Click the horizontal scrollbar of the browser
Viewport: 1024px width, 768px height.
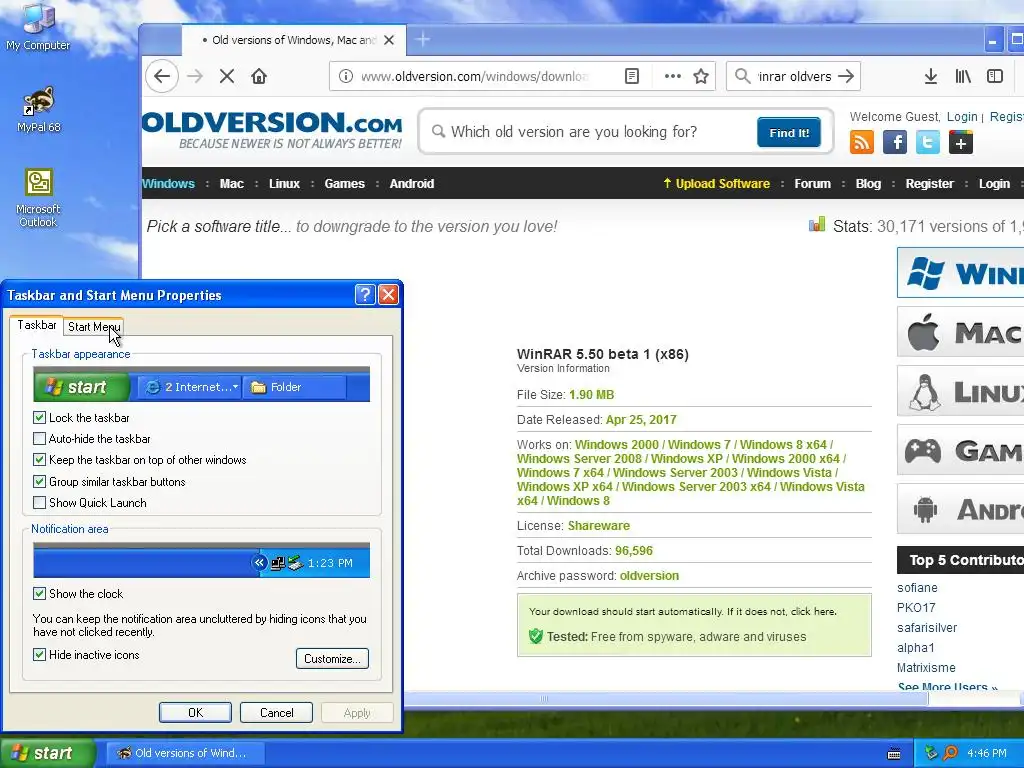pyautogui.click(x=666, y=699)
